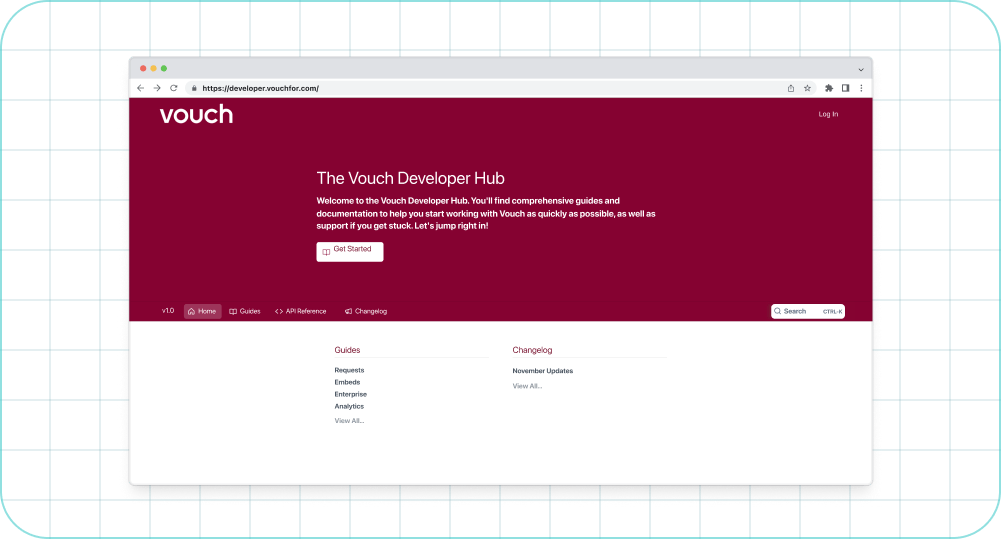
Task: Click the browser forward arrow
Action: tap(157, 88)
